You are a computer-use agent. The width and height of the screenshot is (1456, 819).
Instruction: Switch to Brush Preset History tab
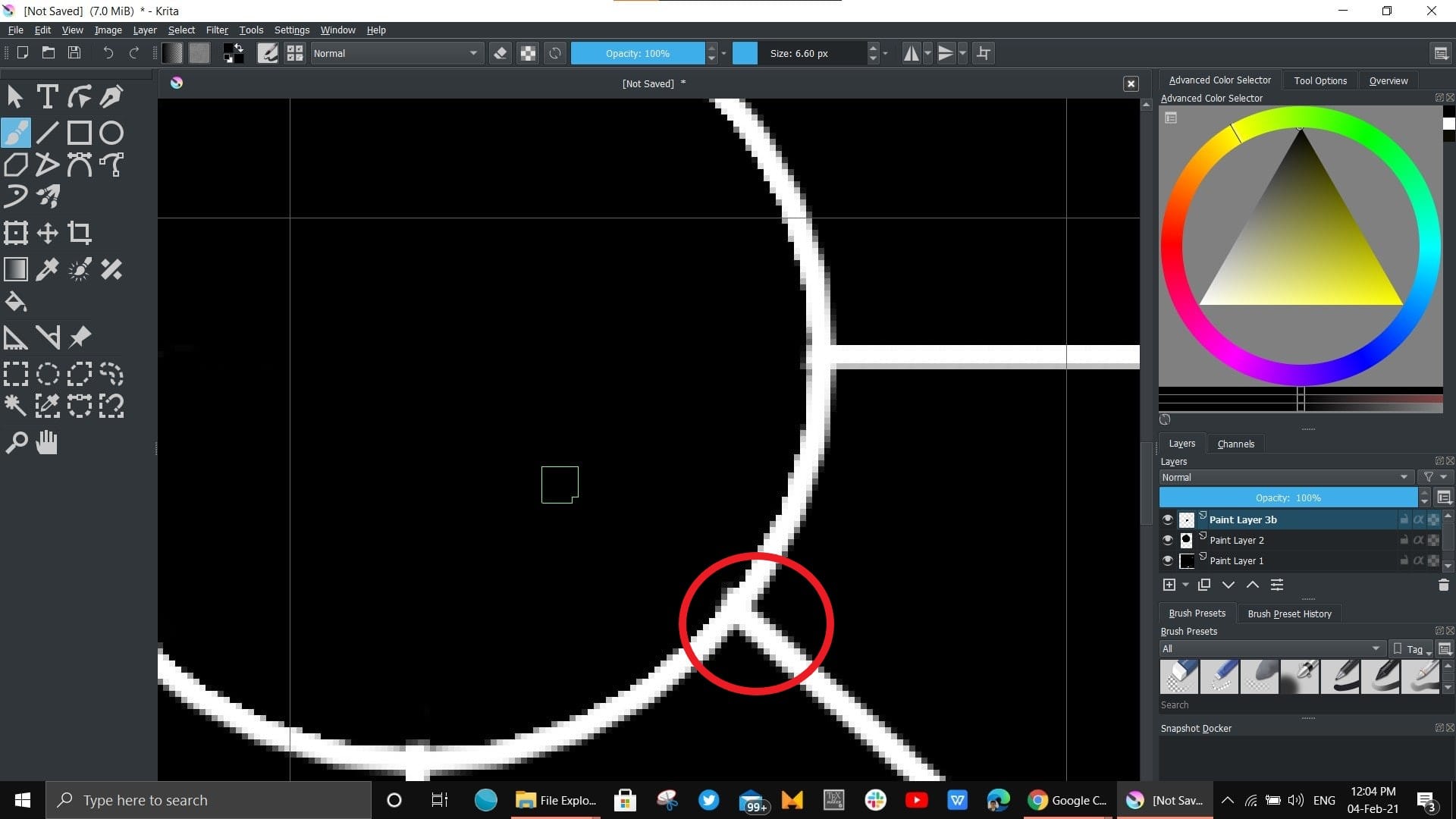pos(1289,613)
